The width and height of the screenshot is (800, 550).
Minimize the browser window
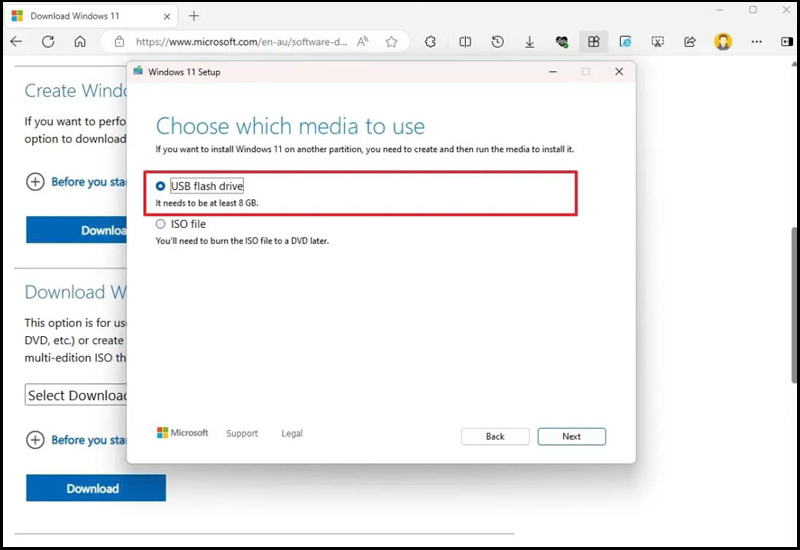[x=720, y=10]
